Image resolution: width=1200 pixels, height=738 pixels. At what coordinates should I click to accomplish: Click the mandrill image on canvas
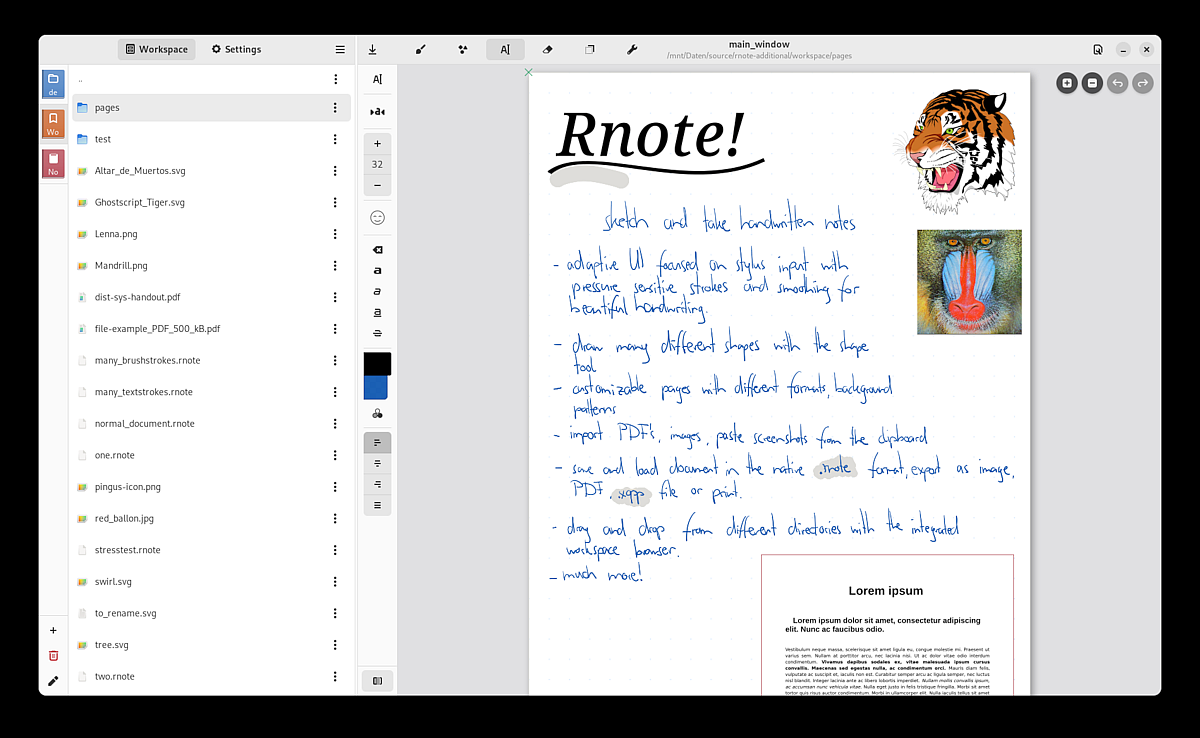pyautogui.click(x=969, y=282)
